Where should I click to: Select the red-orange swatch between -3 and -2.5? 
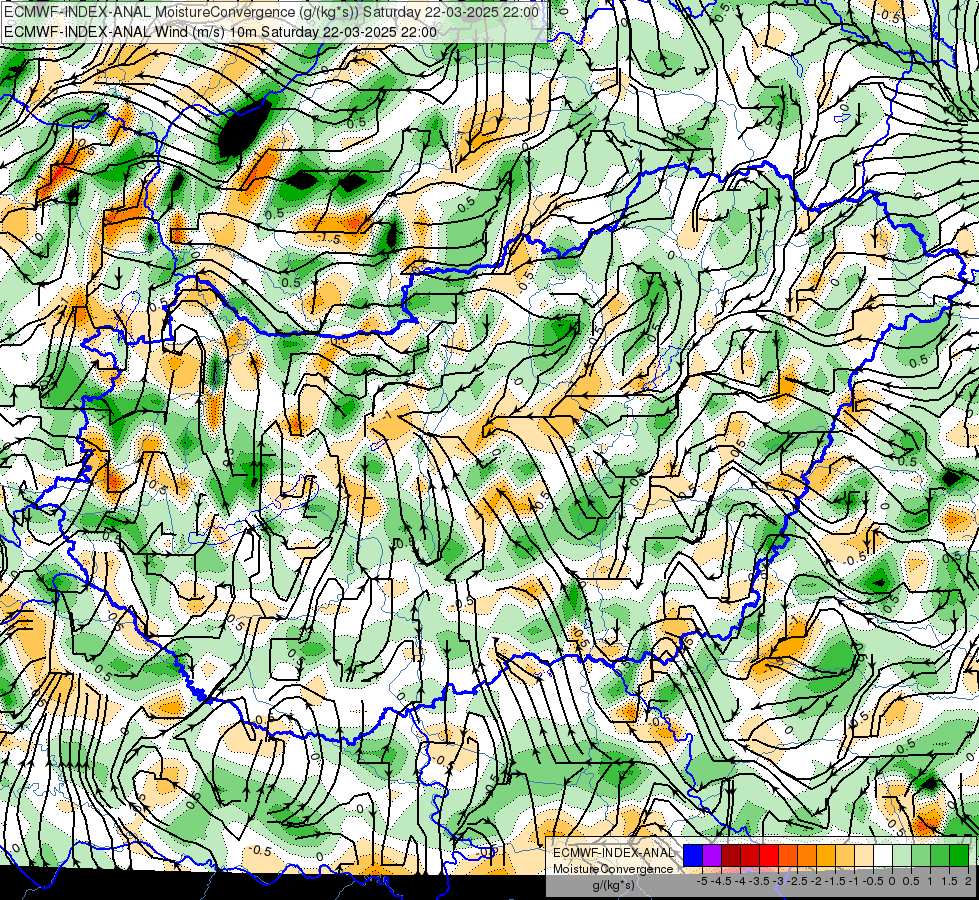tap(788, 856)
